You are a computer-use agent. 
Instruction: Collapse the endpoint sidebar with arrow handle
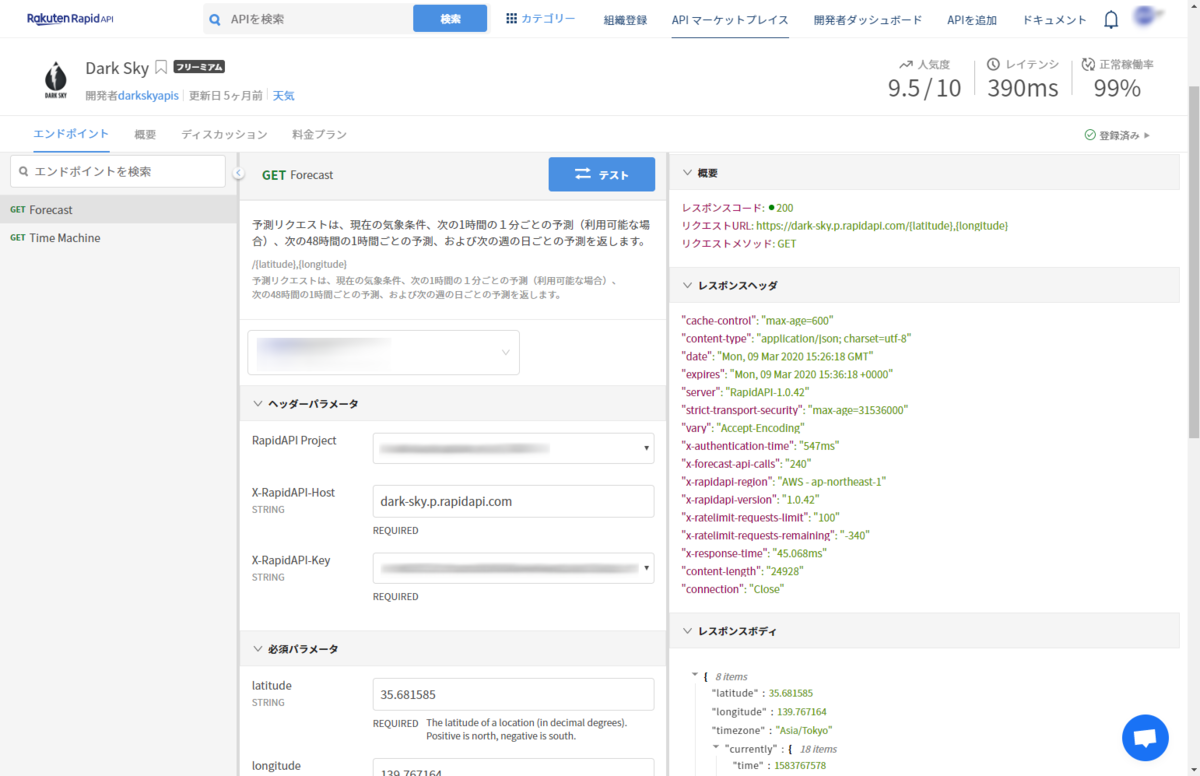239,174
